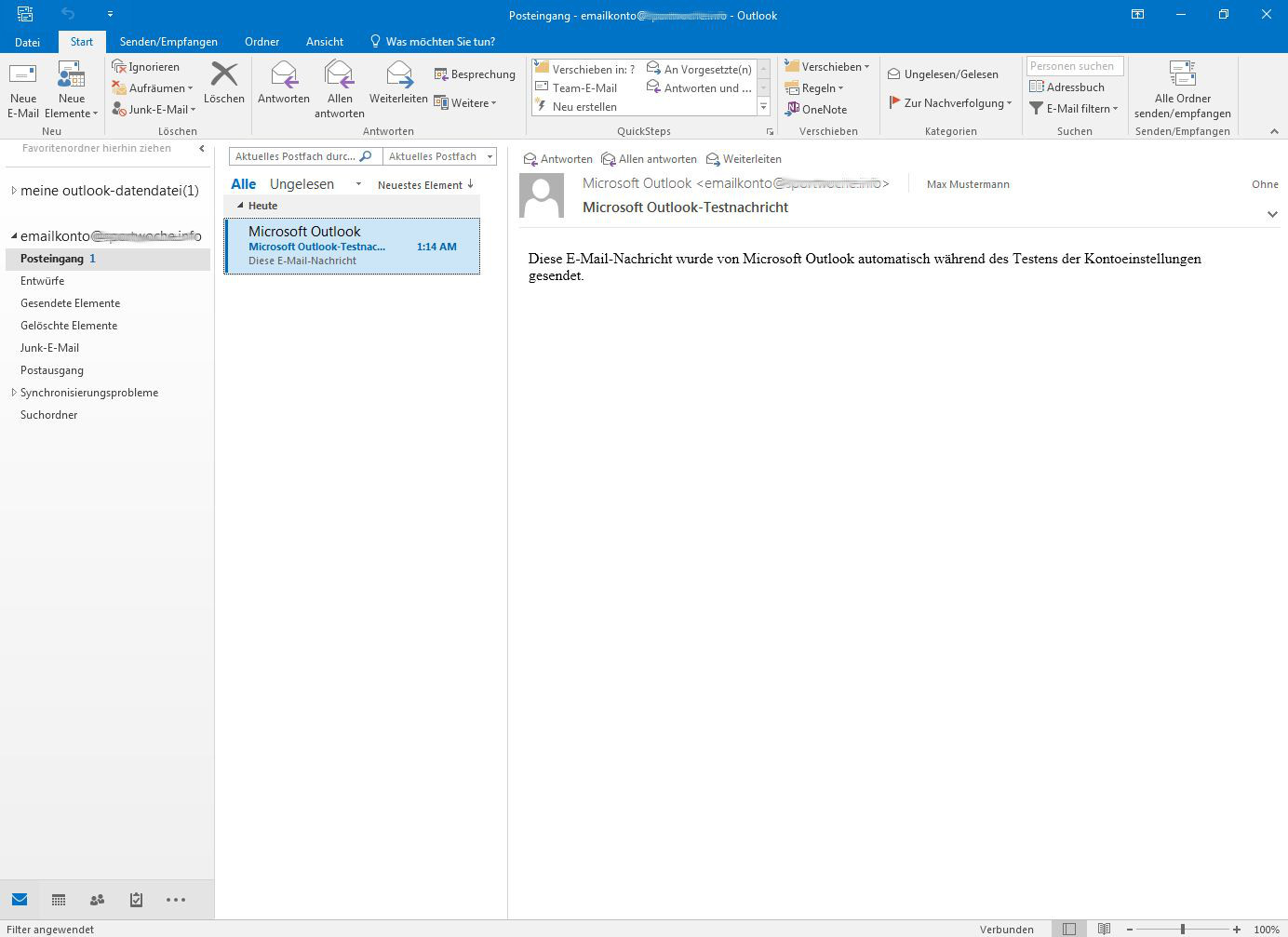Open the Zur Nachverfolgung flag menu
The image size is (1288, 937).
950,103
